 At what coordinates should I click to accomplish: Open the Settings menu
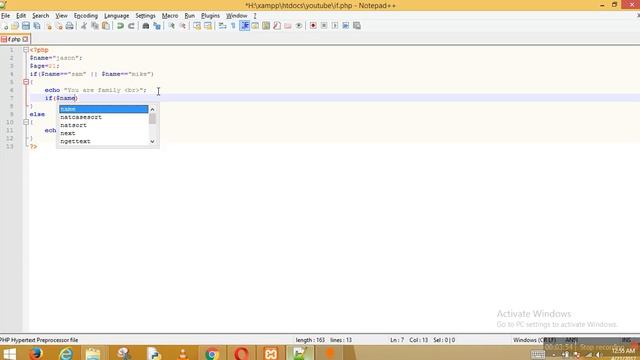(x=145, y=16)
